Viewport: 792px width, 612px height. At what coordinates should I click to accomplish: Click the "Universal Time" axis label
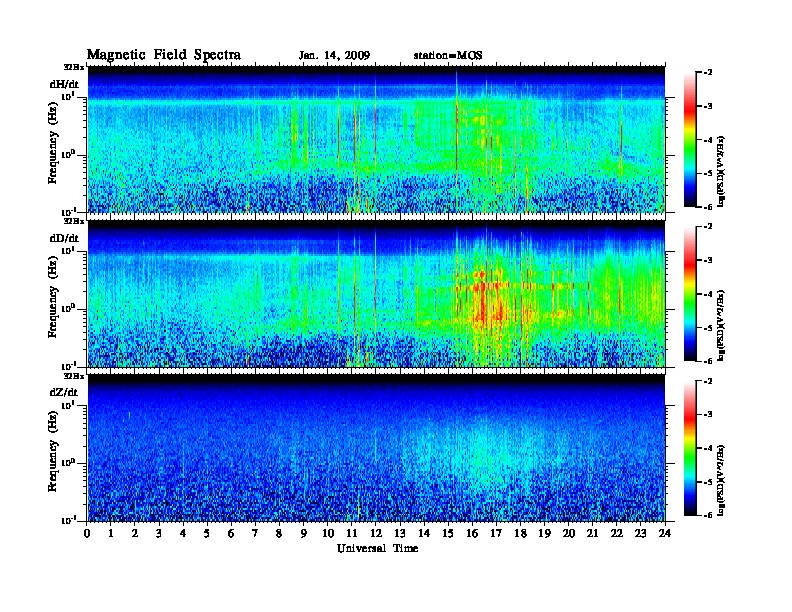(x=377, y=548)
